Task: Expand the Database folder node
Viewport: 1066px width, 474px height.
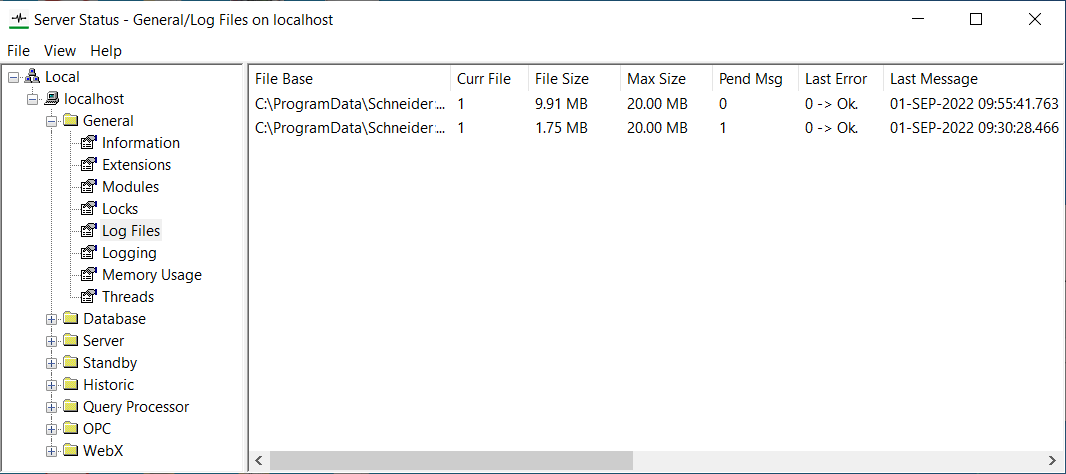Action: coord(51,319)
